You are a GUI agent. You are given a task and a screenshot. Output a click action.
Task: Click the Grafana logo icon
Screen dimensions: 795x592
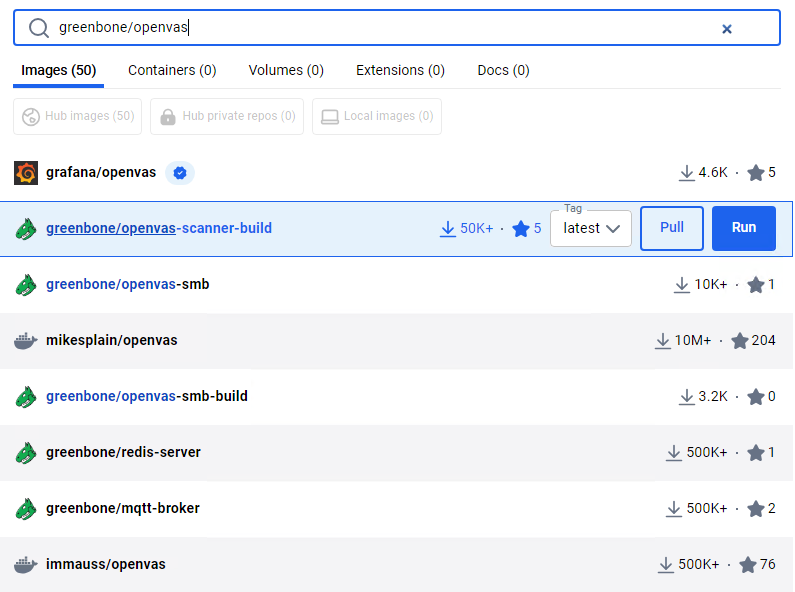[x=26, y=173]
